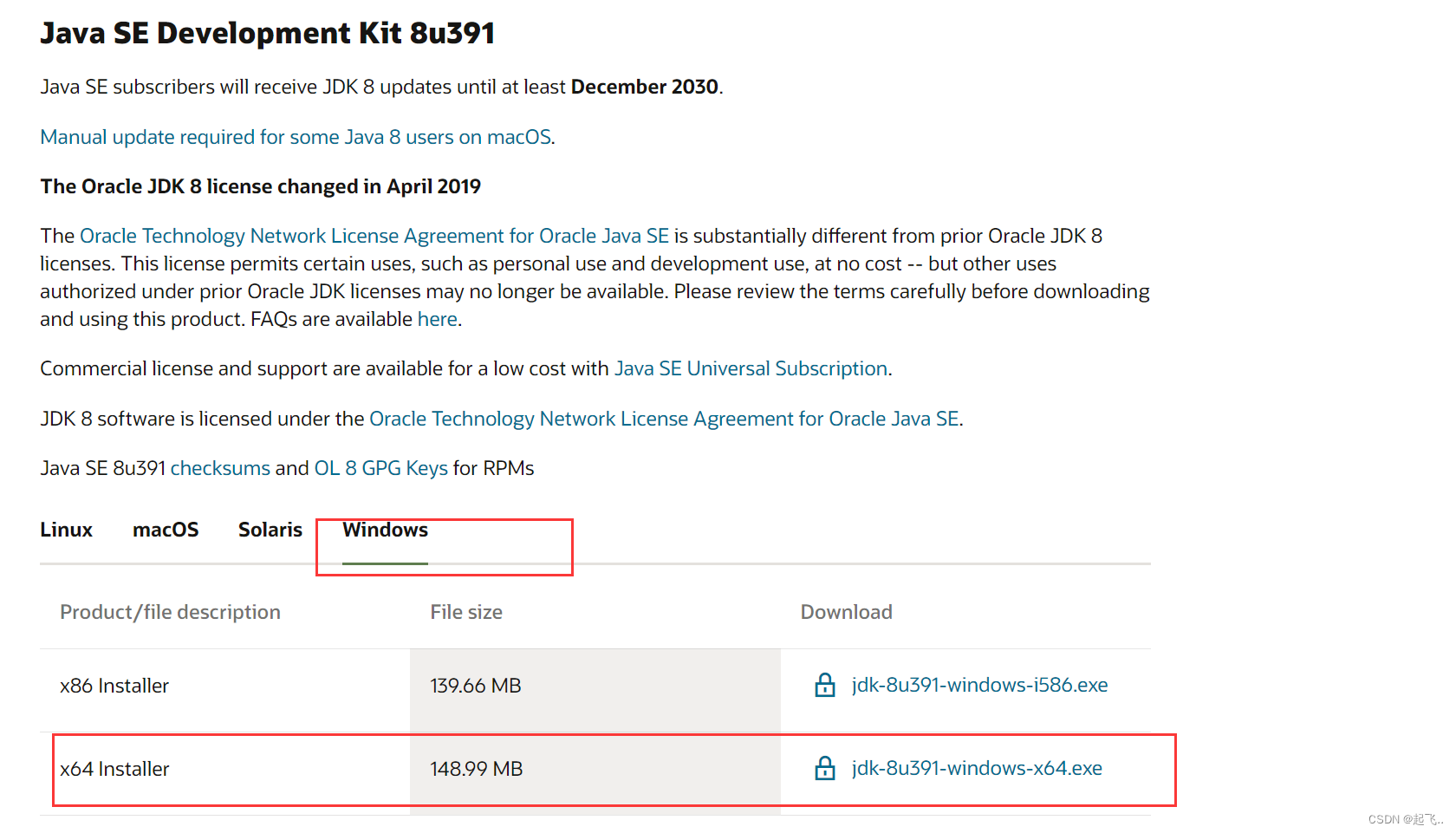
Task: Switch to the Linux tab
Action: click(x=66, y=530)
